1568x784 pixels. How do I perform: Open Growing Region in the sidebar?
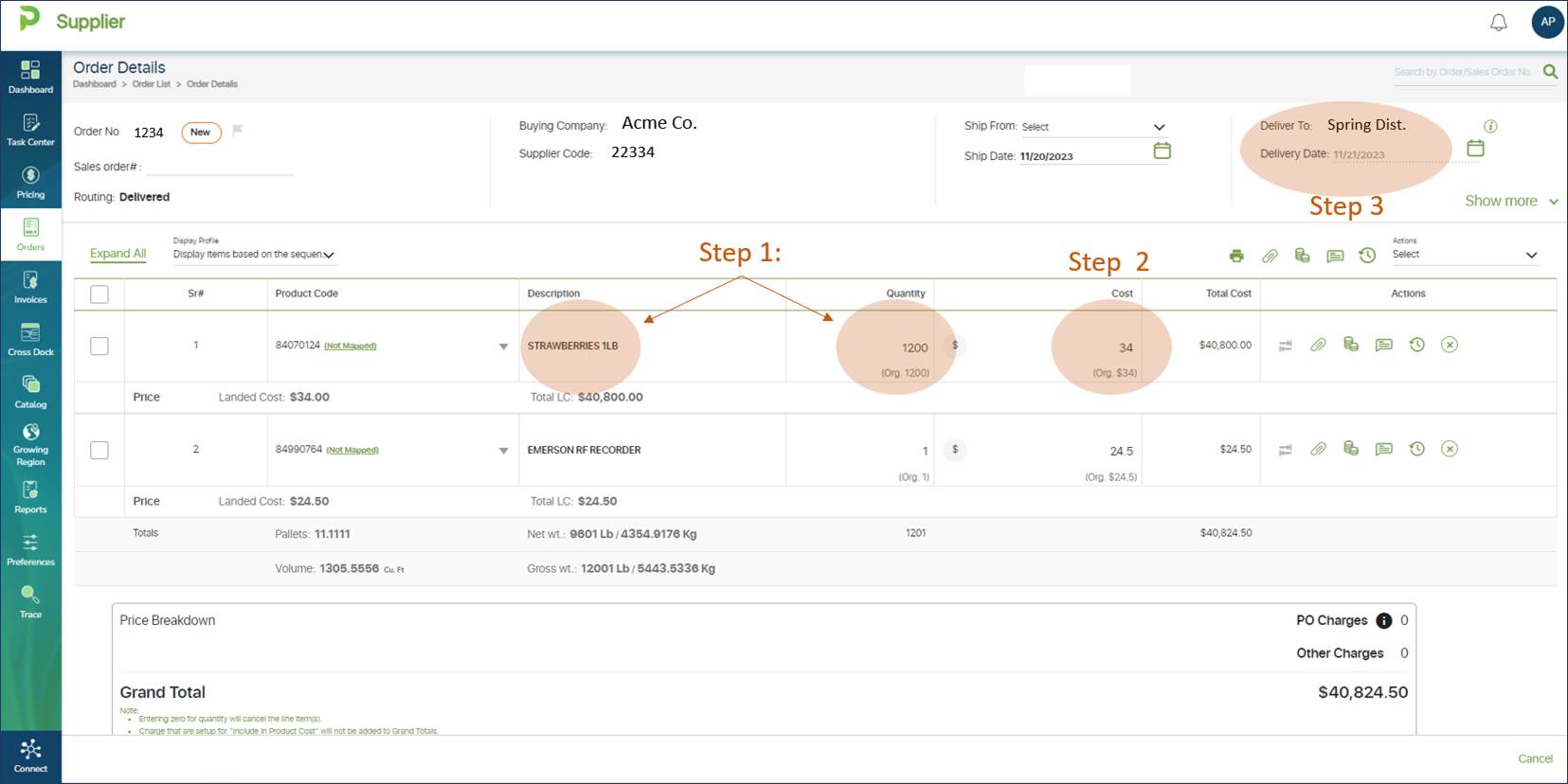[30, 444]
